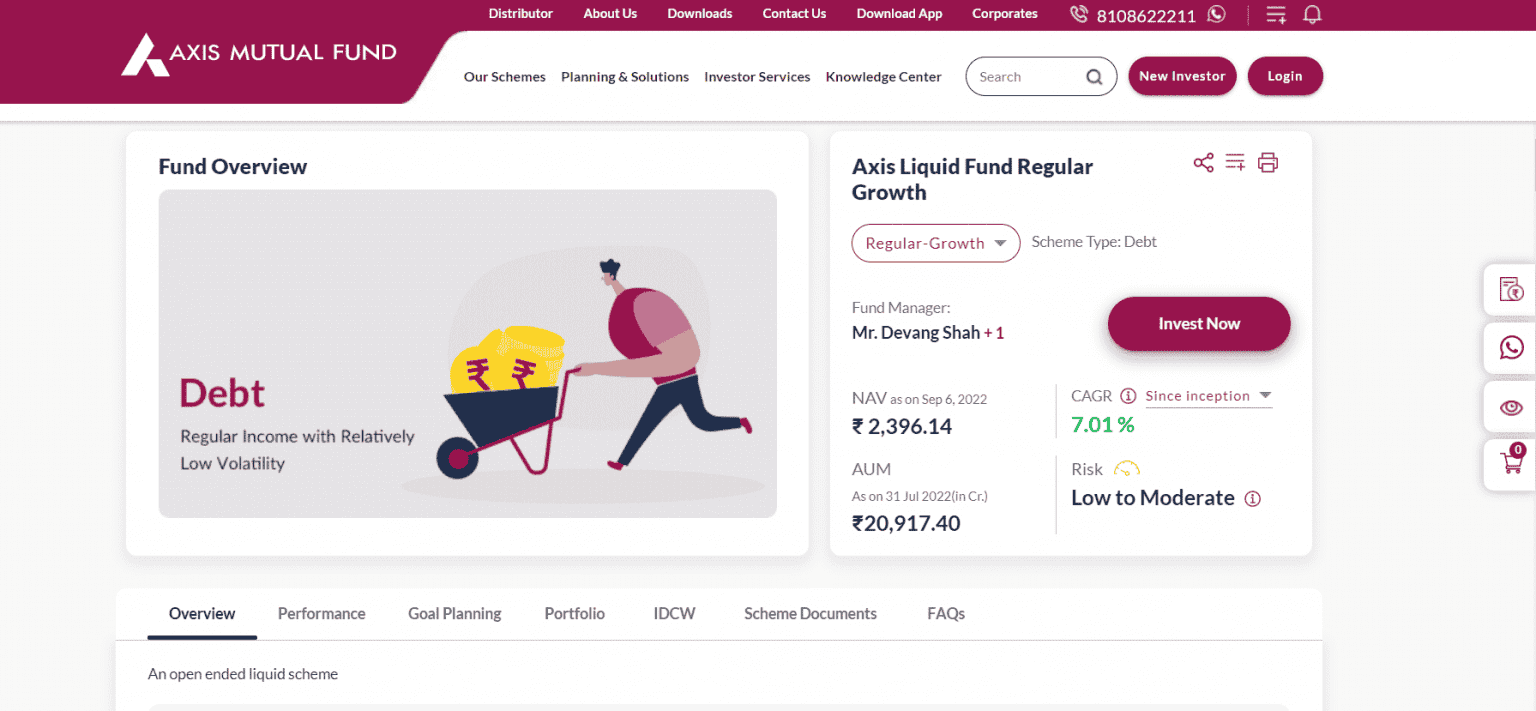Open WhatsApp chat from the right sidebar
The height and width of the screenshot is (711, 1536).
tap(1510, 348)
